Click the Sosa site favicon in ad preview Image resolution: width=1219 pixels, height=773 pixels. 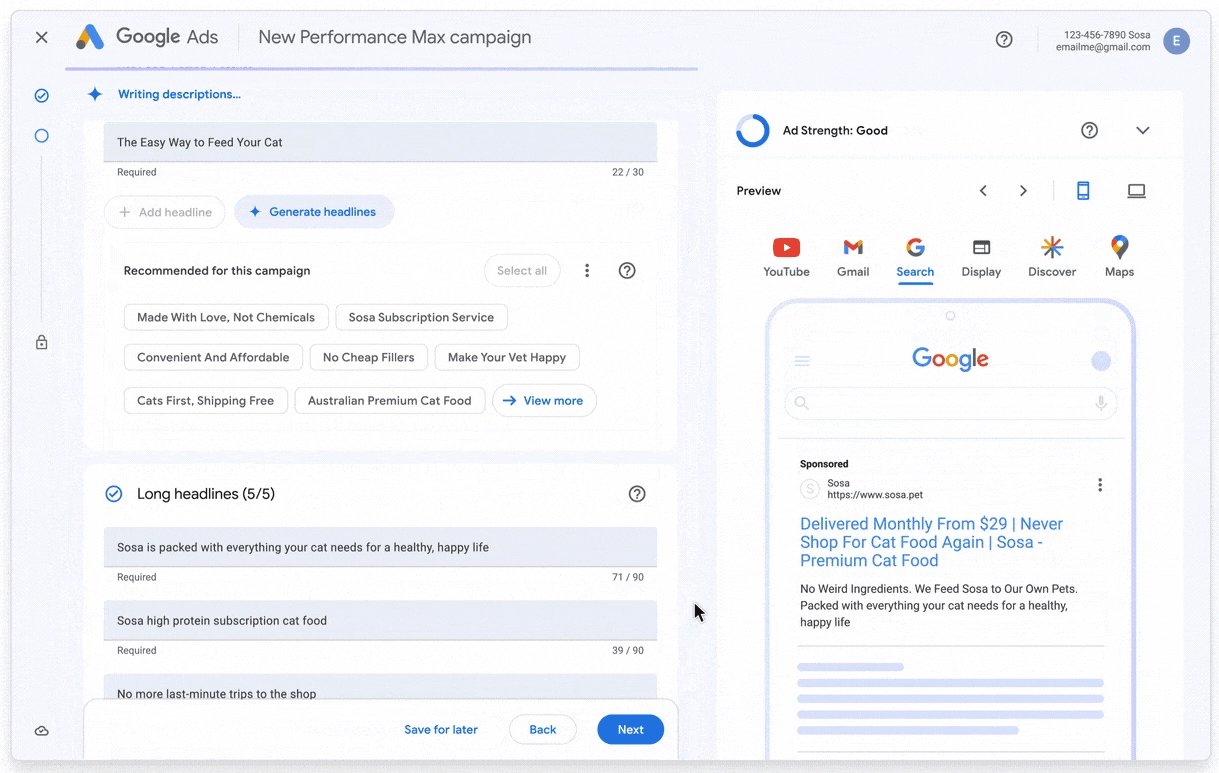tap(810, 489)
